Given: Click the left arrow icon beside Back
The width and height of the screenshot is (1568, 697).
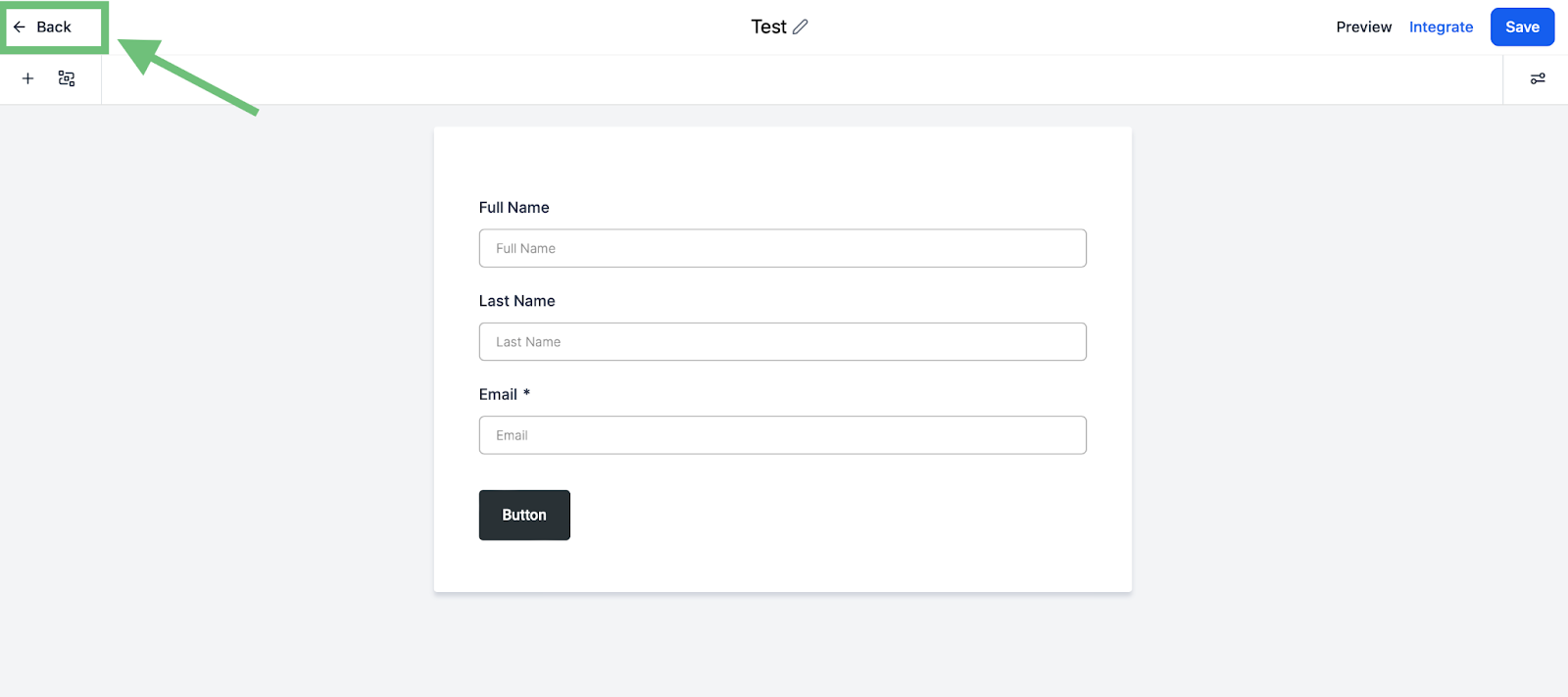Looking at the screenshot, I should pos(20,27).
